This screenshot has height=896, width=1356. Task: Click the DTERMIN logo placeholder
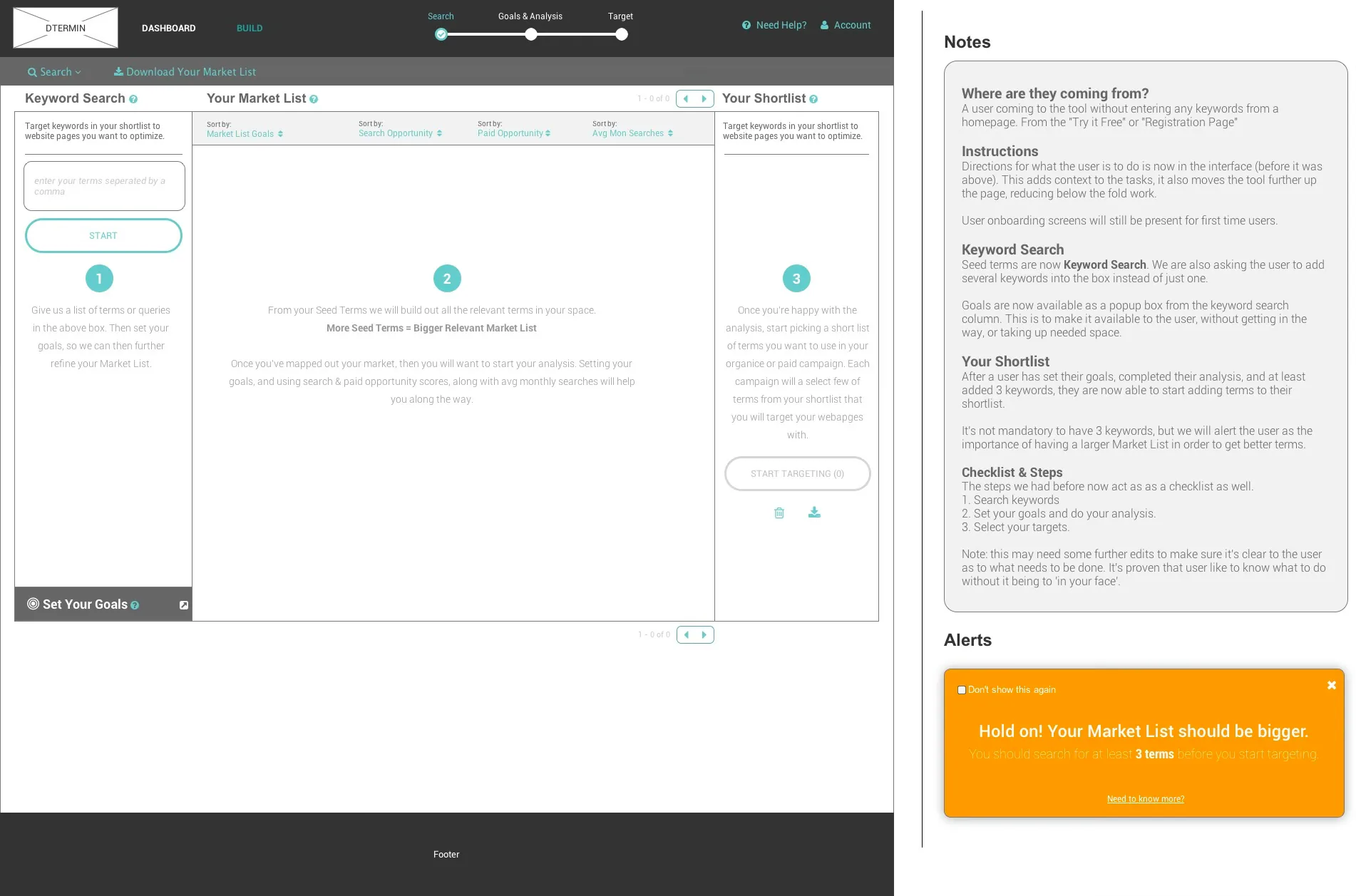point(66,28)
